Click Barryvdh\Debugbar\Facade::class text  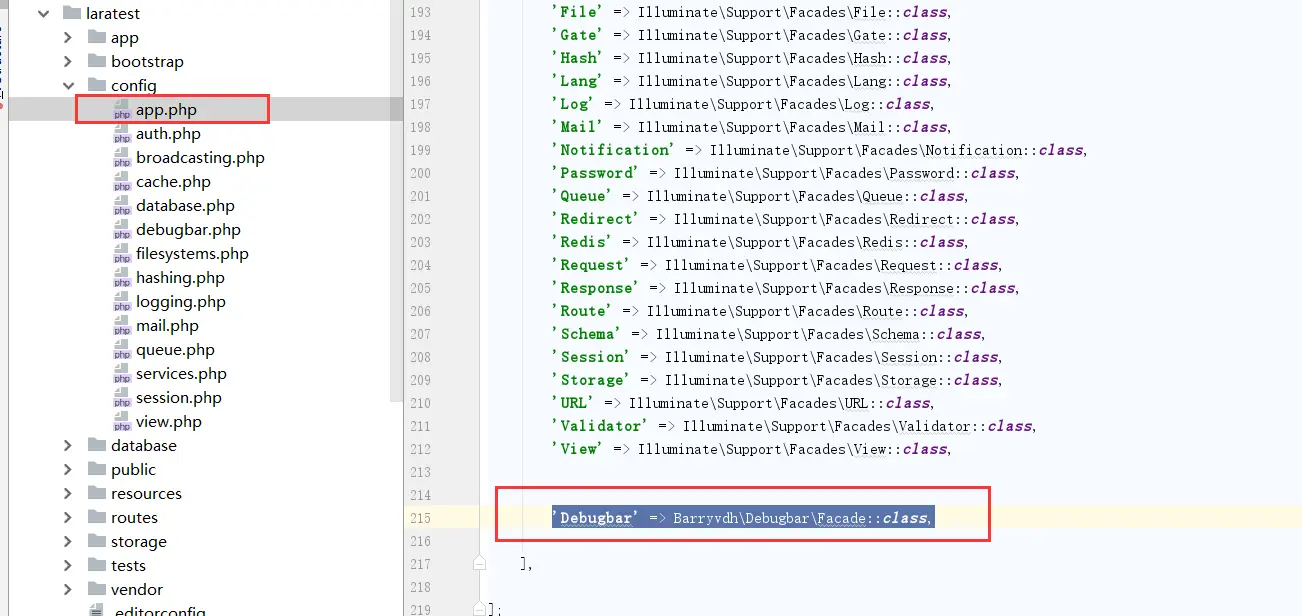tap(802, 518)
